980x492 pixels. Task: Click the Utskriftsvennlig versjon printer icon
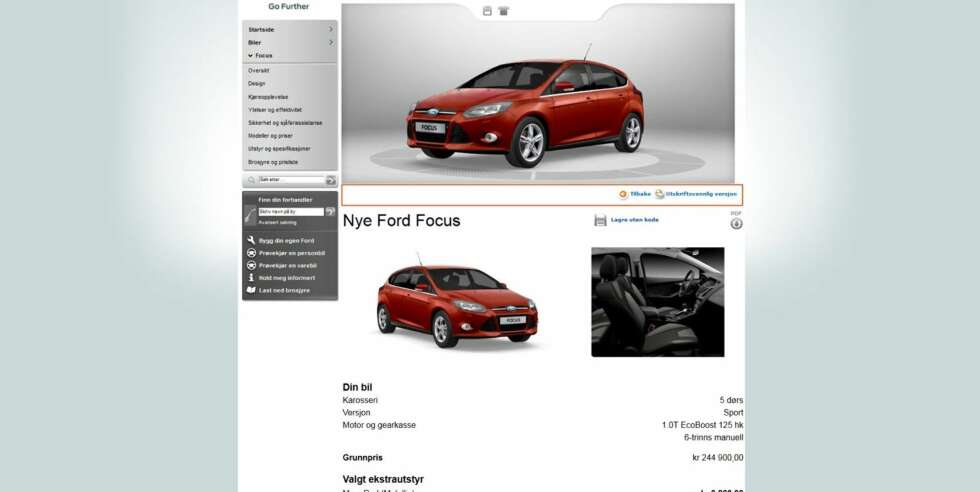tap(659, 194)
